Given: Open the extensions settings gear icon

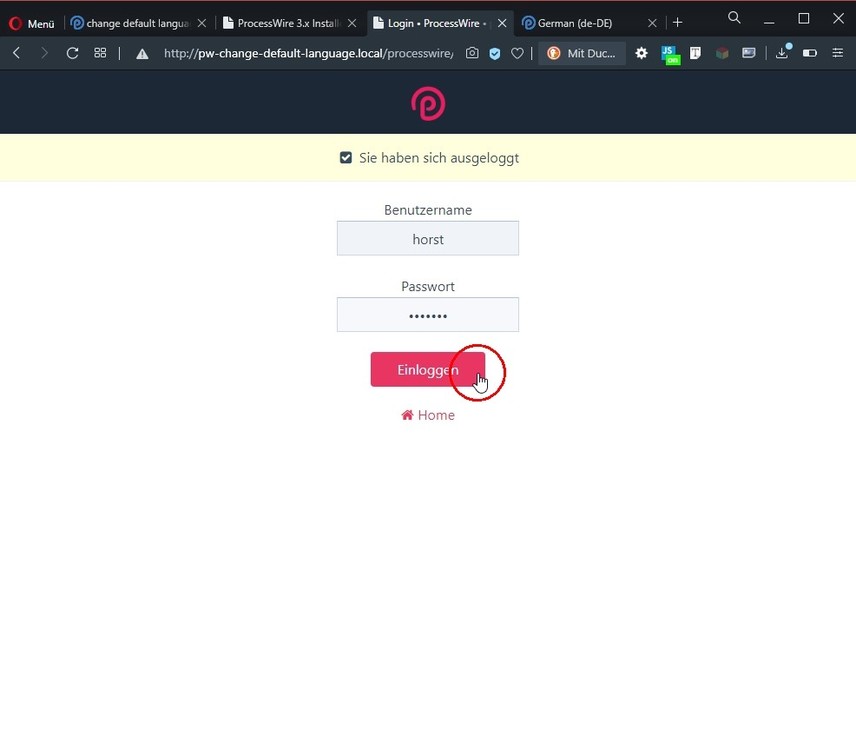Looking at the screenshot, I should 641,53.
